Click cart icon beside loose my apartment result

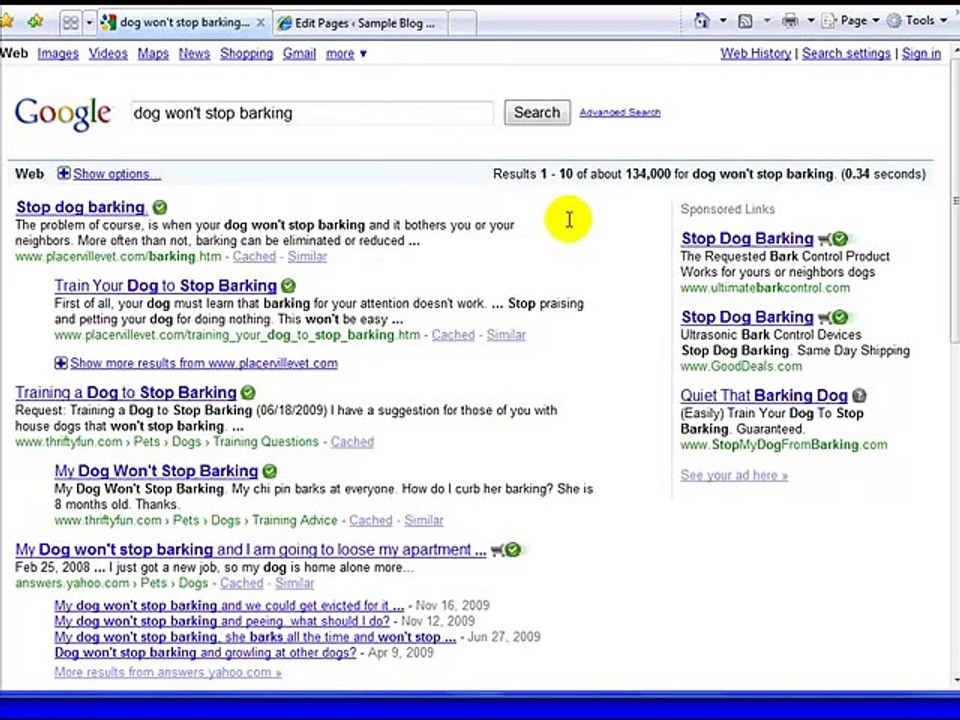pos(497,550)
